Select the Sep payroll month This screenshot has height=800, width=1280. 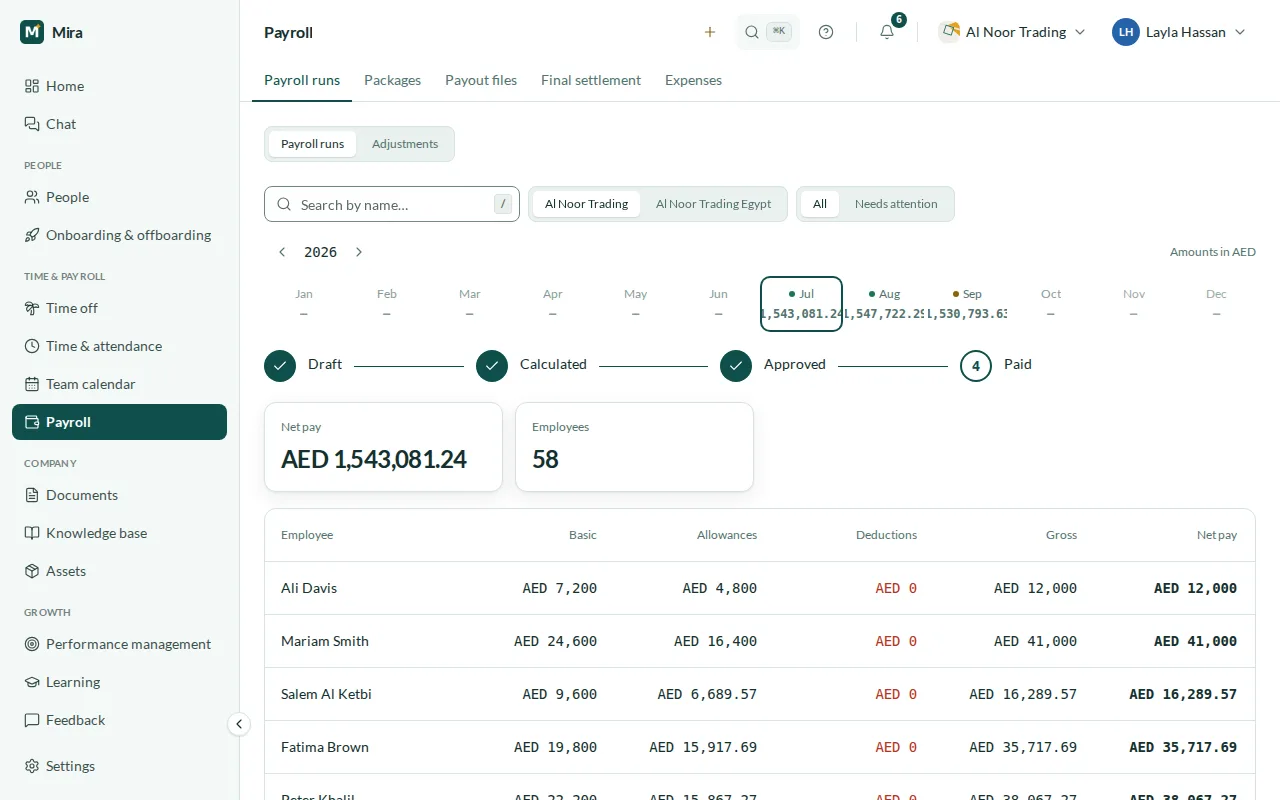coord(968,303)
